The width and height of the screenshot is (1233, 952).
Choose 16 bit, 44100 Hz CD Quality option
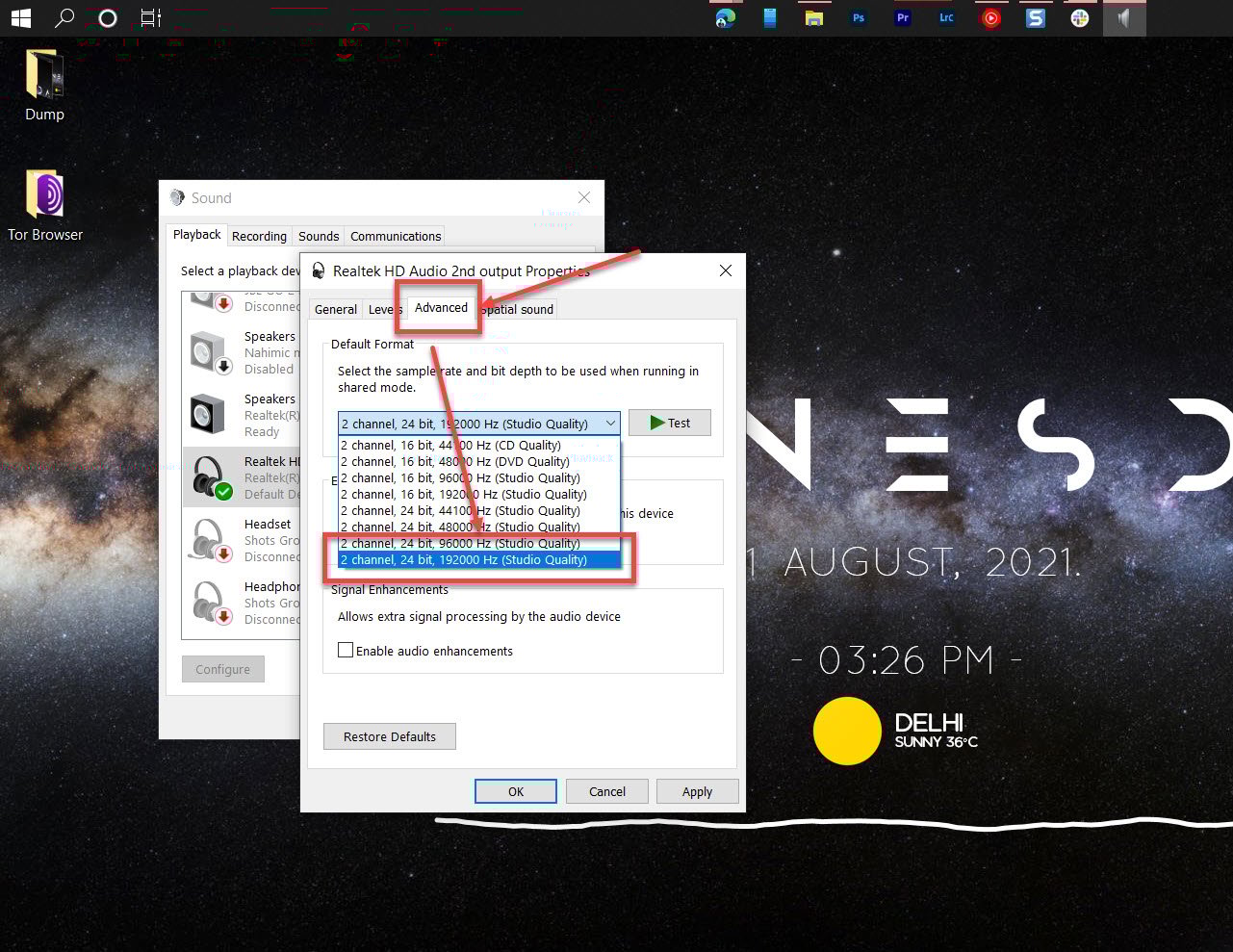[479, 446]
